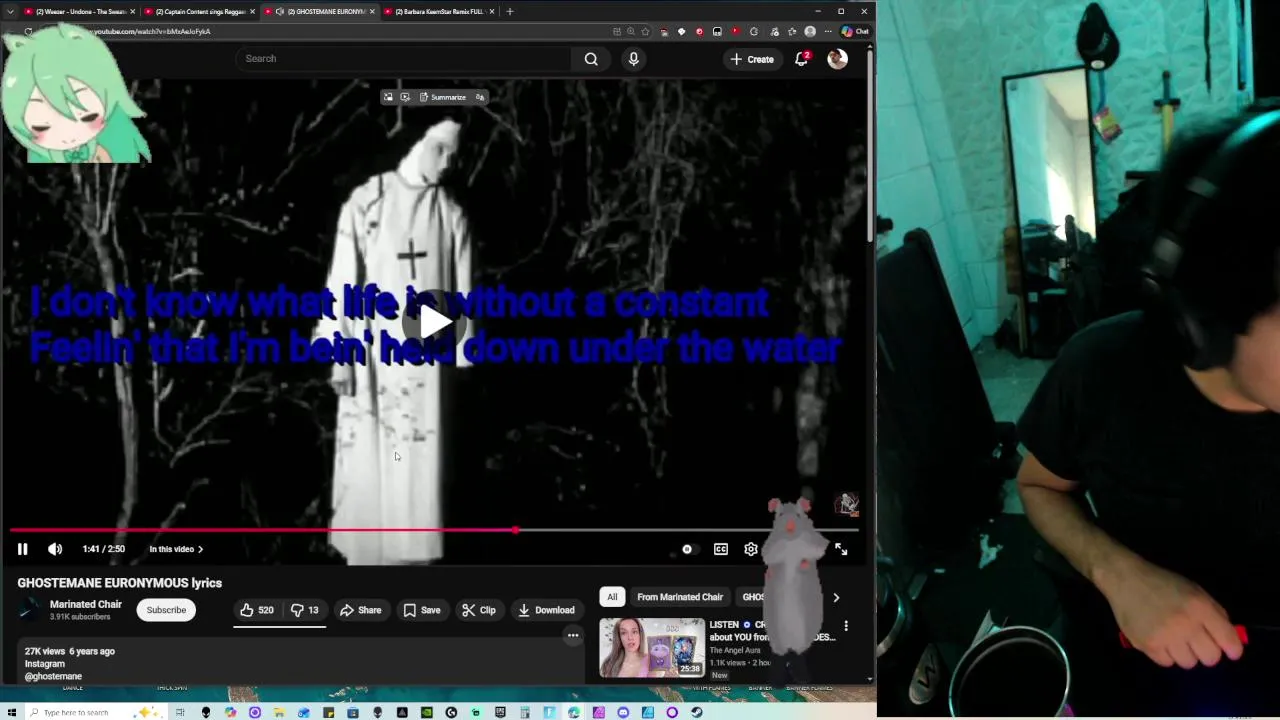The width and height of the screenshot is (1280, 720).
Task: Open the browser Chat sidebar button
Action: (855, 31)
